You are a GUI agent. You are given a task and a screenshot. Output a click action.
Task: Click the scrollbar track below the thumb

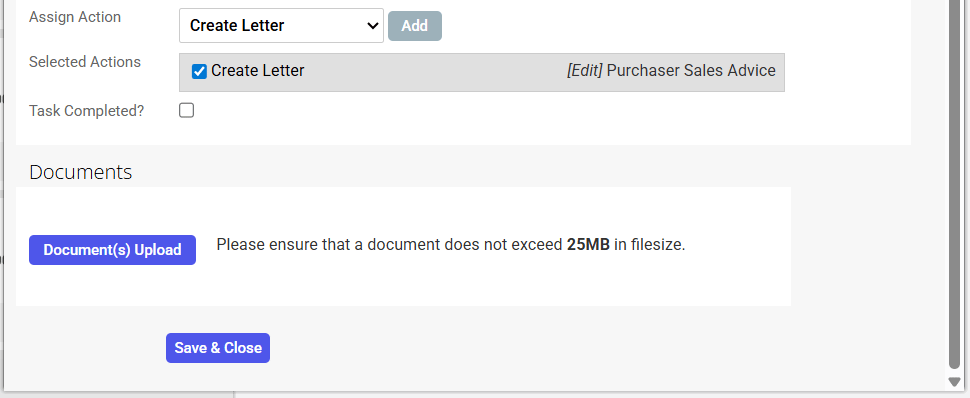[x=954, y=373]
